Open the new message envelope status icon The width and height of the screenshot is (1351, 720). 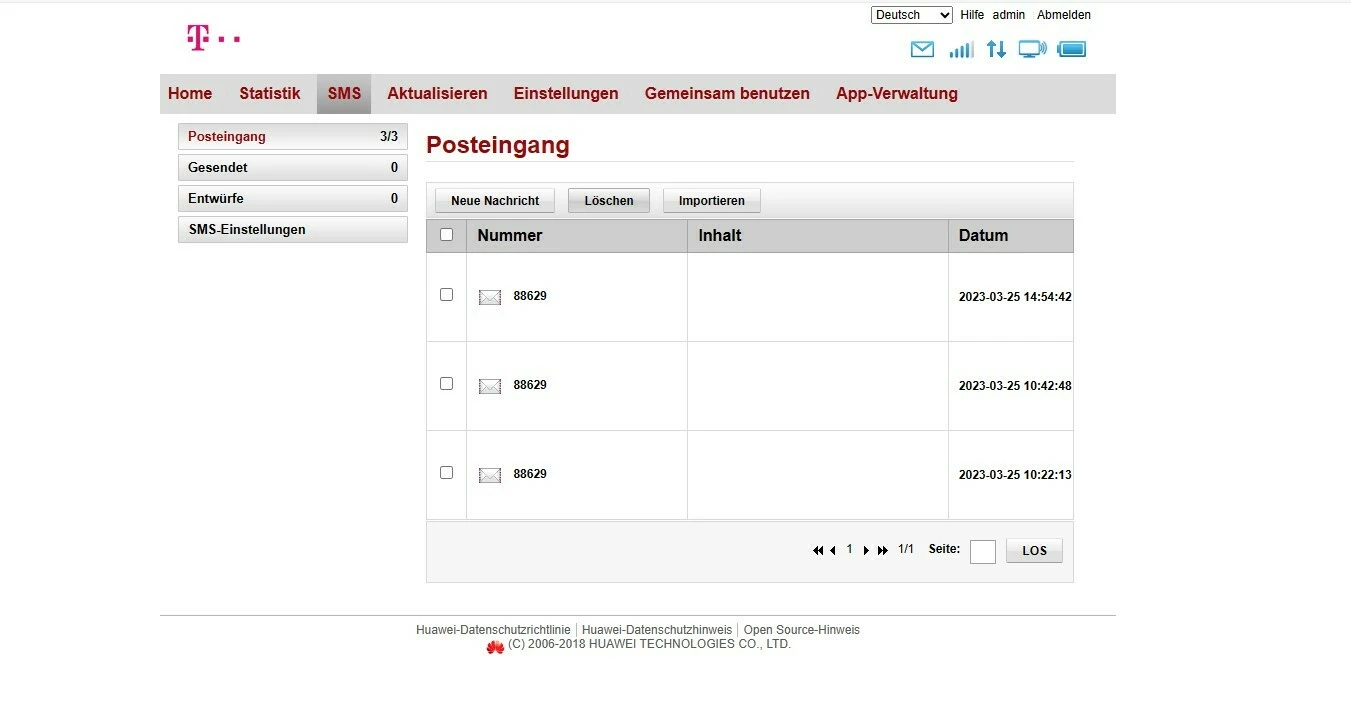pyautogui.click(x=922, y=49)
